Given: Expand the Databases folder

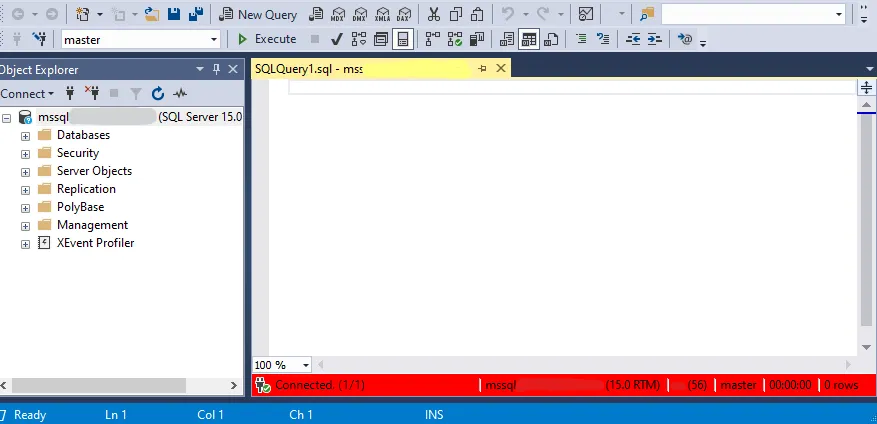Looking at the screenshot, I should [25, 136].
